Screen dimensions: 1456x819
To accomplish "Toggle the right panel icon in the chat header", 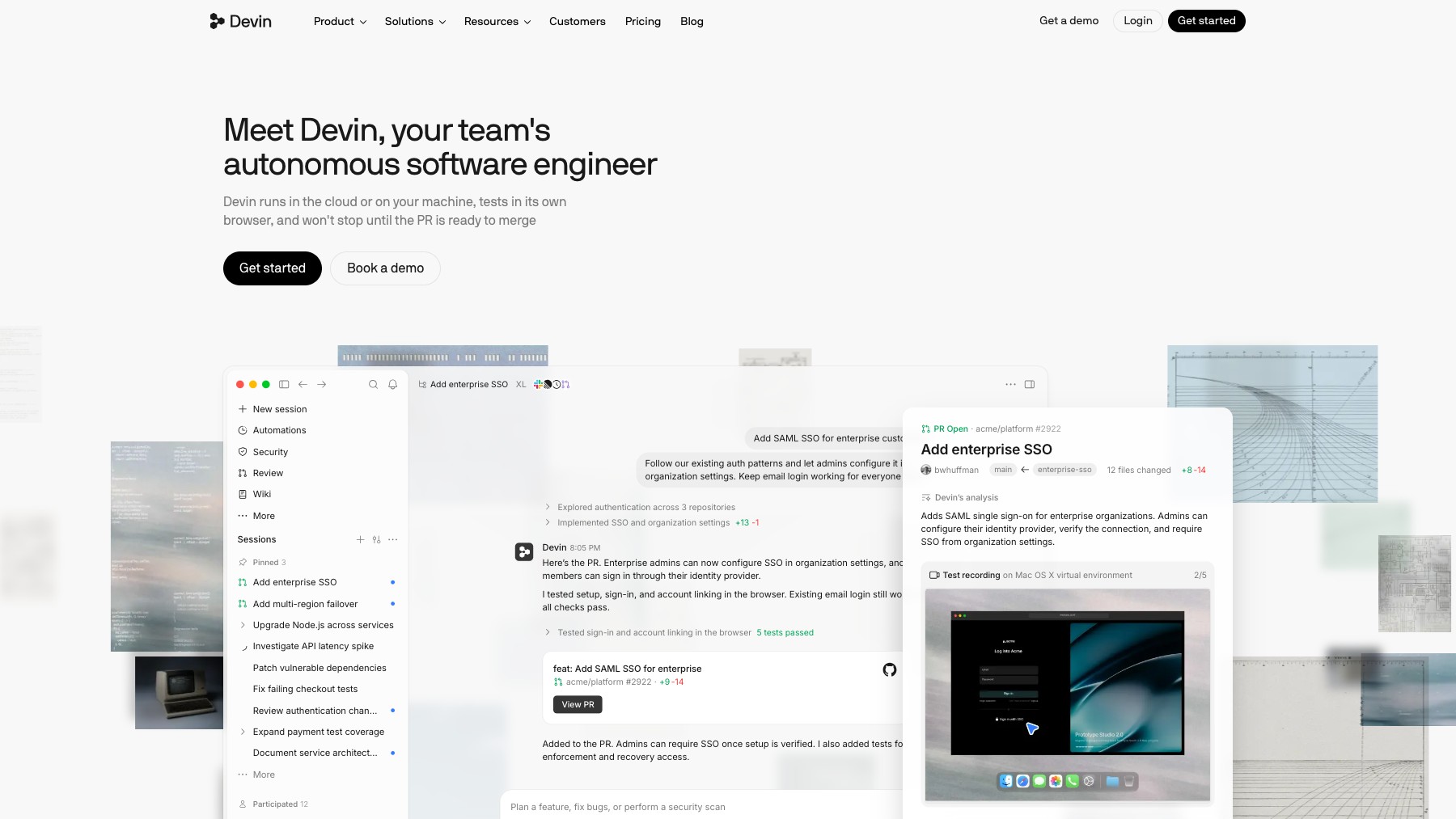I will [1030, 385].
